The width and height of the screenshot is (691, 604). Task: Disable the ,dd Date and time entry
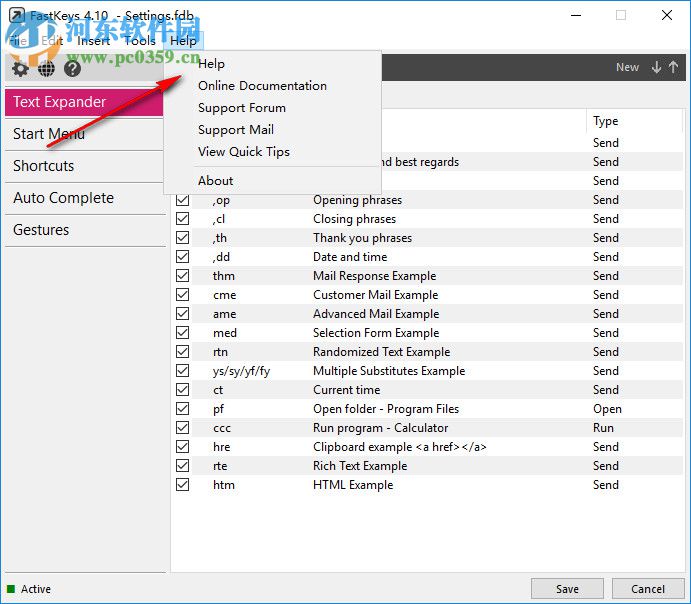(182, 257)
